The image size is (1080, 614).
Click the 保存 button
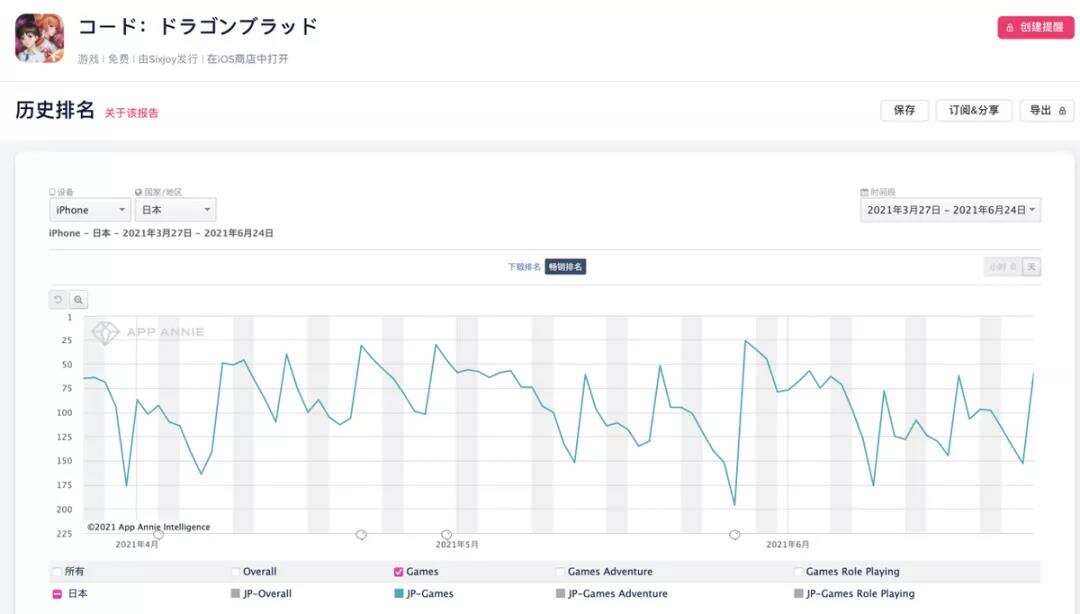[x=904, y=110]
